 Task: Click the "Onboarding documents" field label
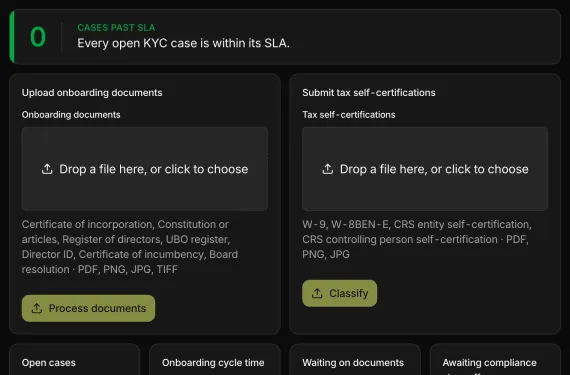pos(71,115)
